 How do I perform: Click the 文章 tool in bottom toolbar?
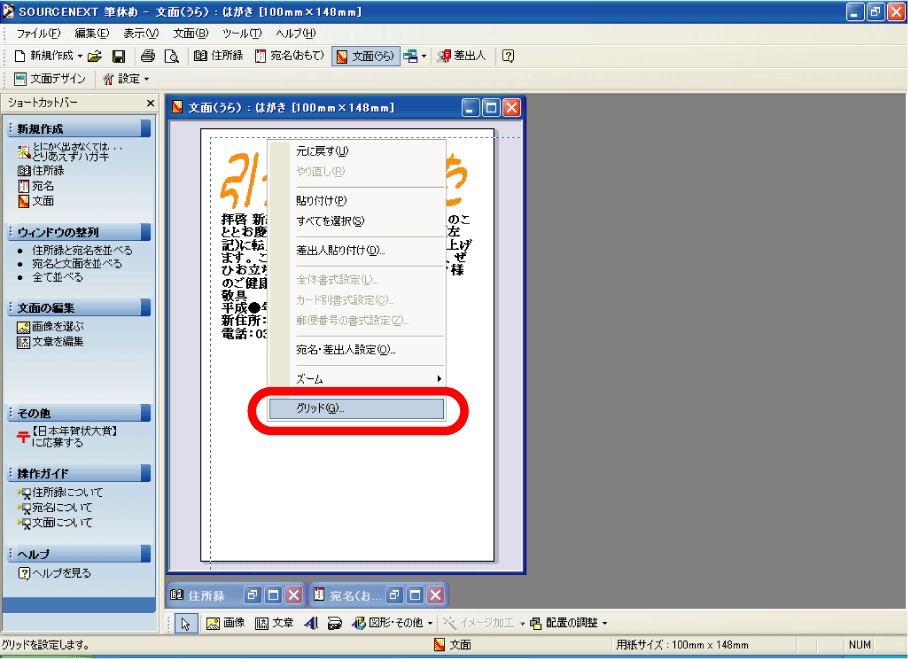[274, 623]
